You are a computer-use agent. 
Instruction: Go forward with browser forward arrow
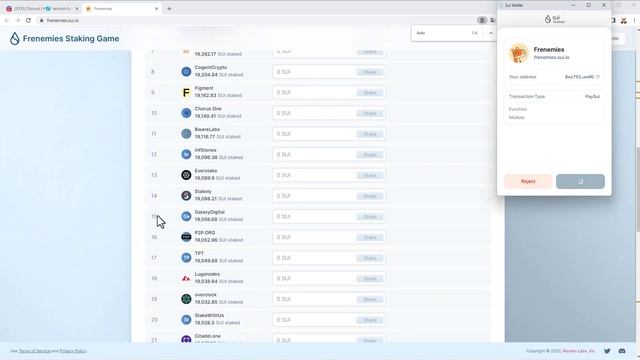(18, 20)
